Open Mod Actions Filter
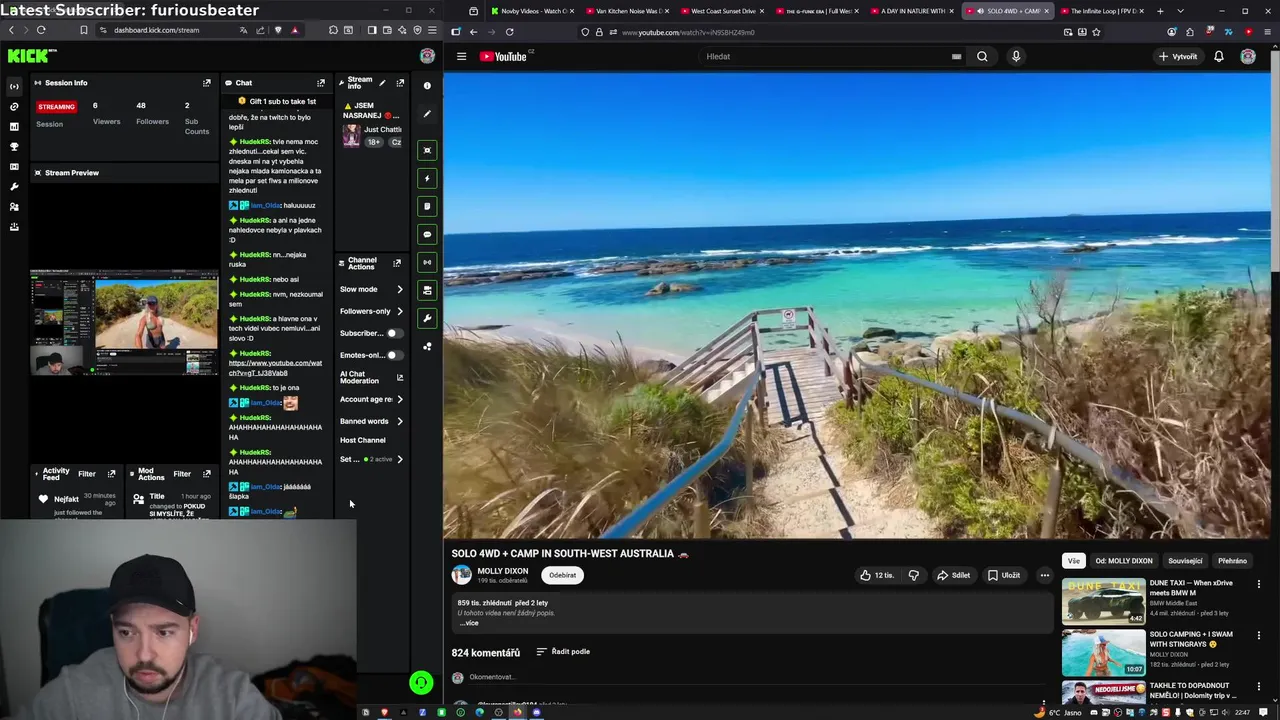This screenshot has height=720, width=1280. 182,474
